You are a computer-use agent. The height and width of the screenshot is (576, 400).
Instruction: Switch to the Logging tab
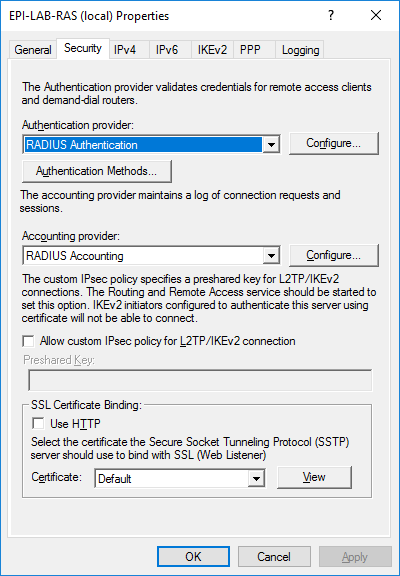coord(300,50)
